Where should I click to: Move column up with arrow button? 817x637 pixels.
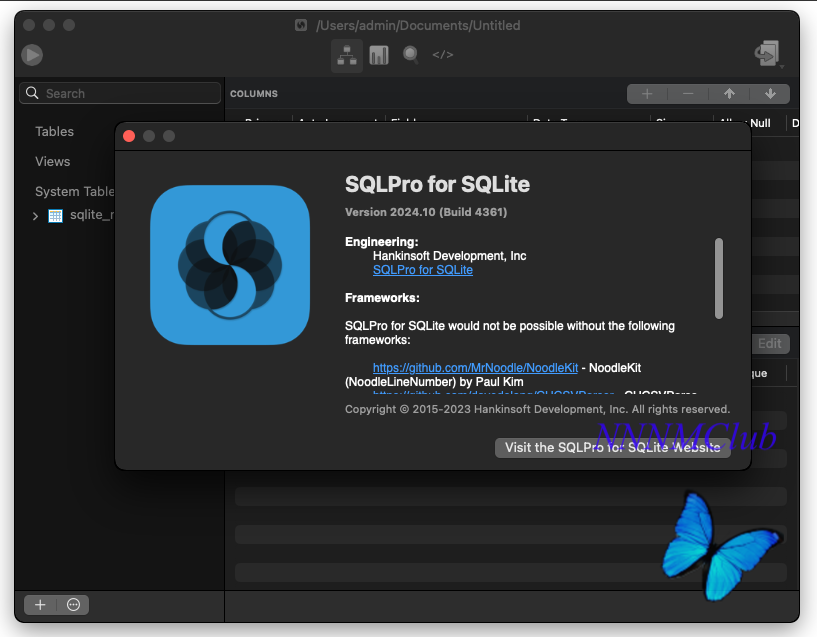[x=729, y=94]
